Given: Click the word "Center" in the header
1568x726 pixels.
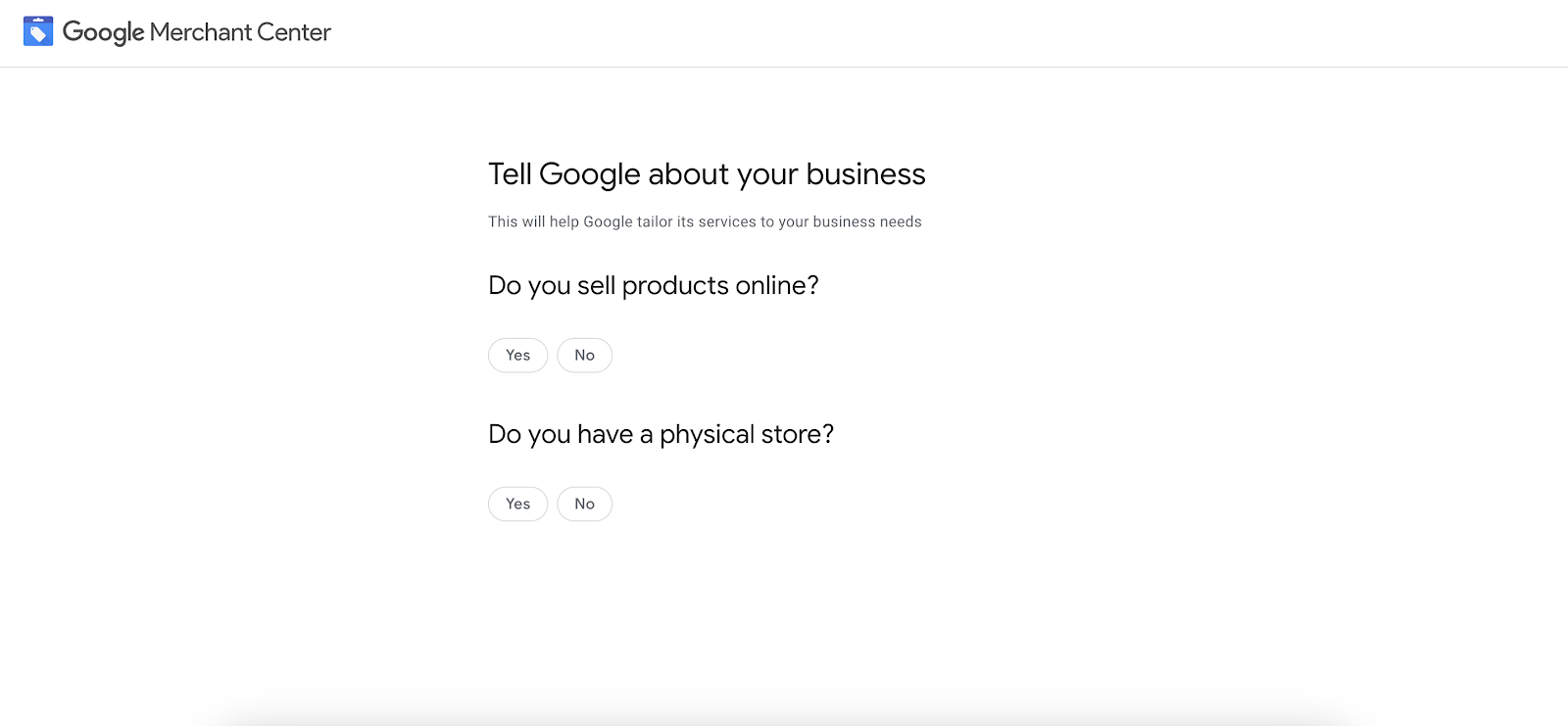Looking at the screenshot, I should click(x=294, y=32).
